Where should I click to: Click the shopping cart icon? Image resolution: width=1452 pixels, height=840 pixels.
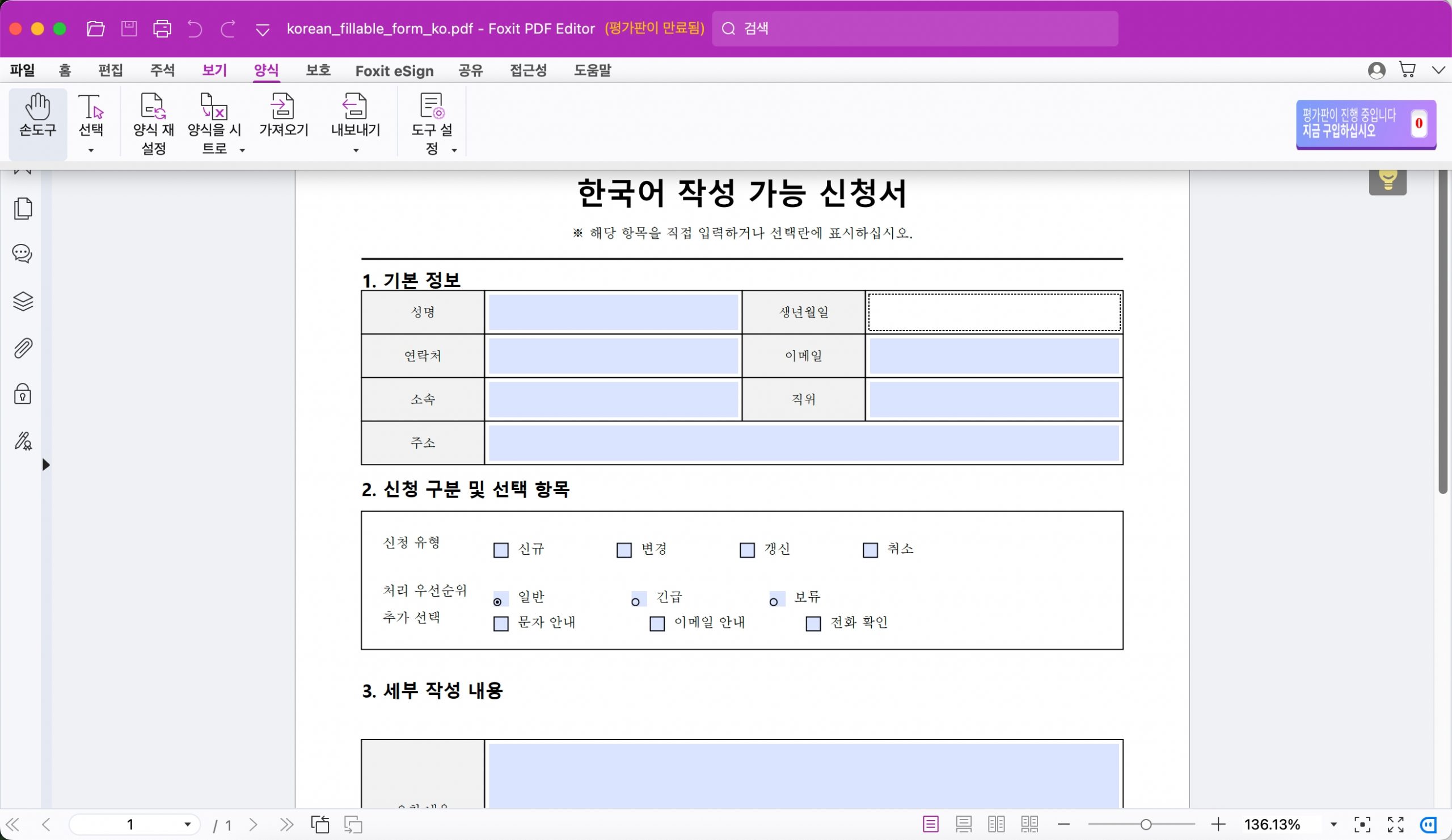(x=1408, y=70)
